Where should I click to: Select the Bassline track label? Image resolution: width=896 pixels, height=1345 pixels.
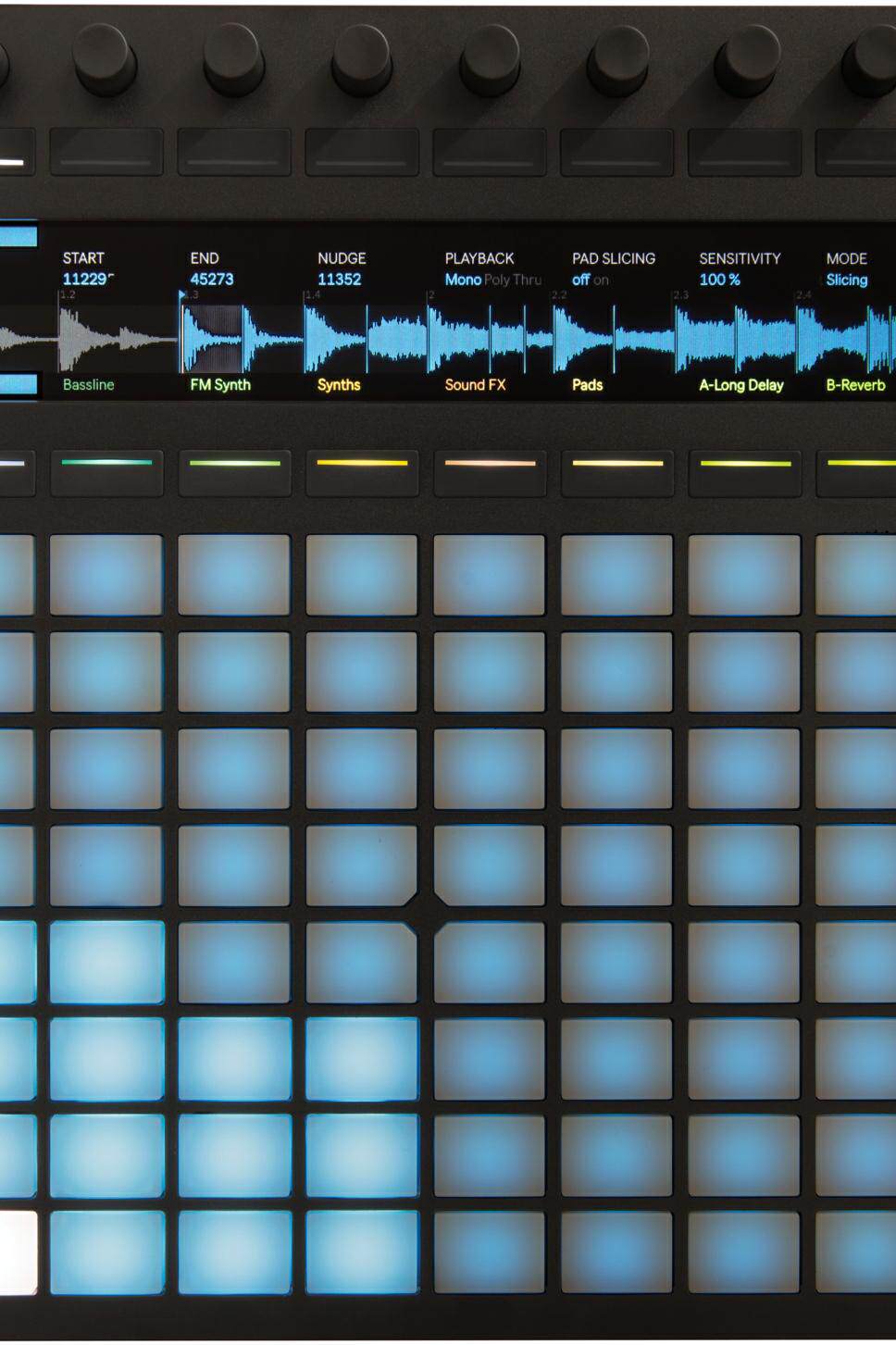click(x=88, y=384)
